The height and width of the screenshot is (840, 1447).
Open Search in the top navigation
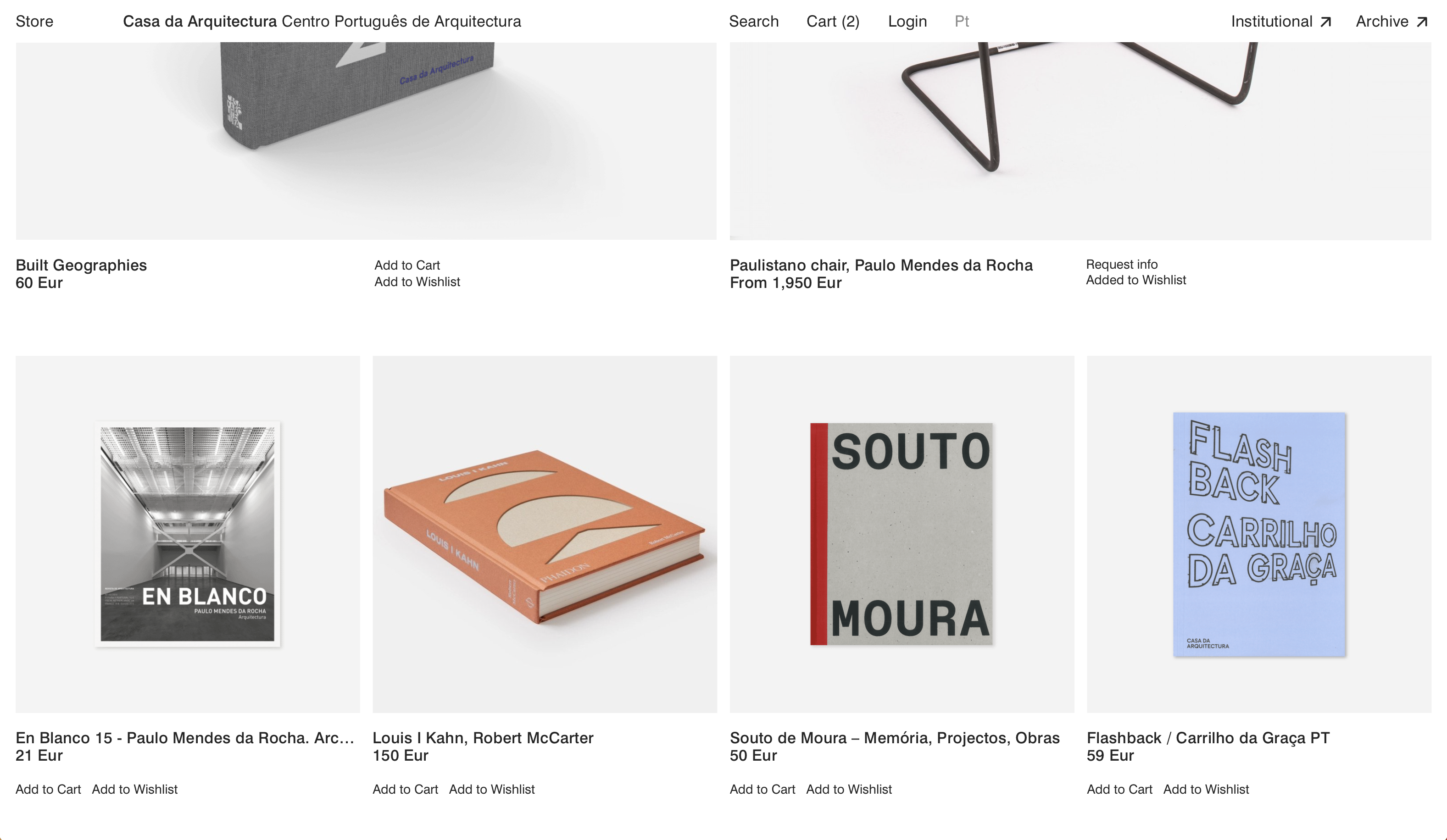753,21
